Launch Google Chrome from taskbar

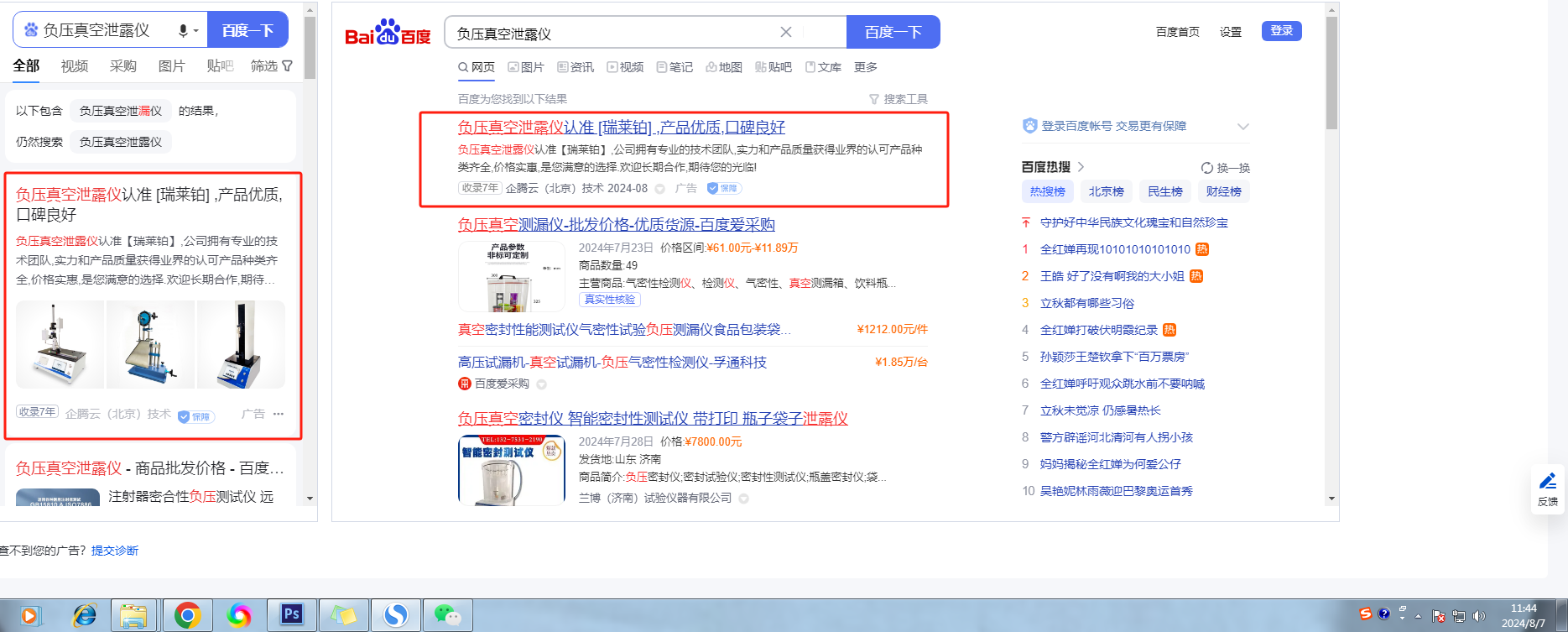187,615
